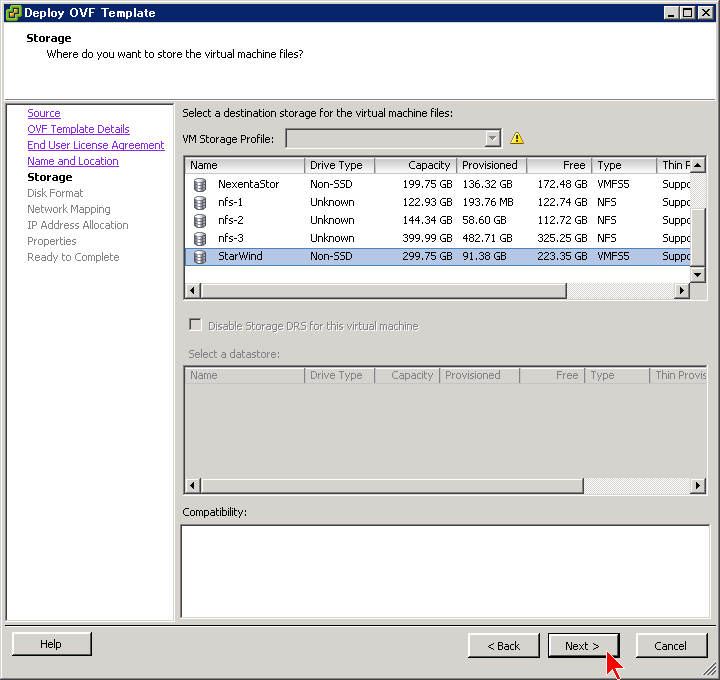Select the nfs-3 storage row

click(x=438, y=238)
